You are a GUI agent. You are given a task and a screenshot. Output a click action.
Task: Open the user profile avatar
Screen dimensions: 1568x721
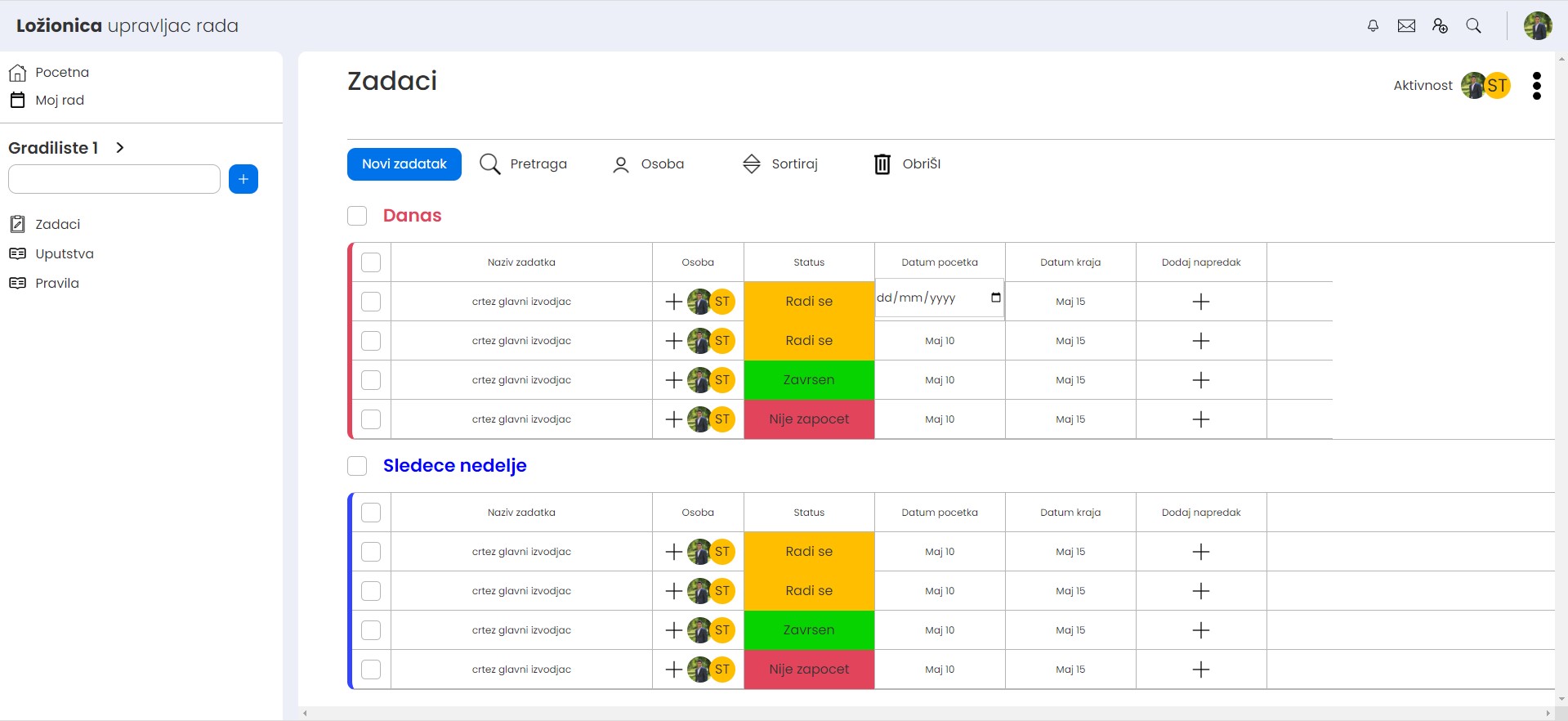click(x=1537, y=26)
